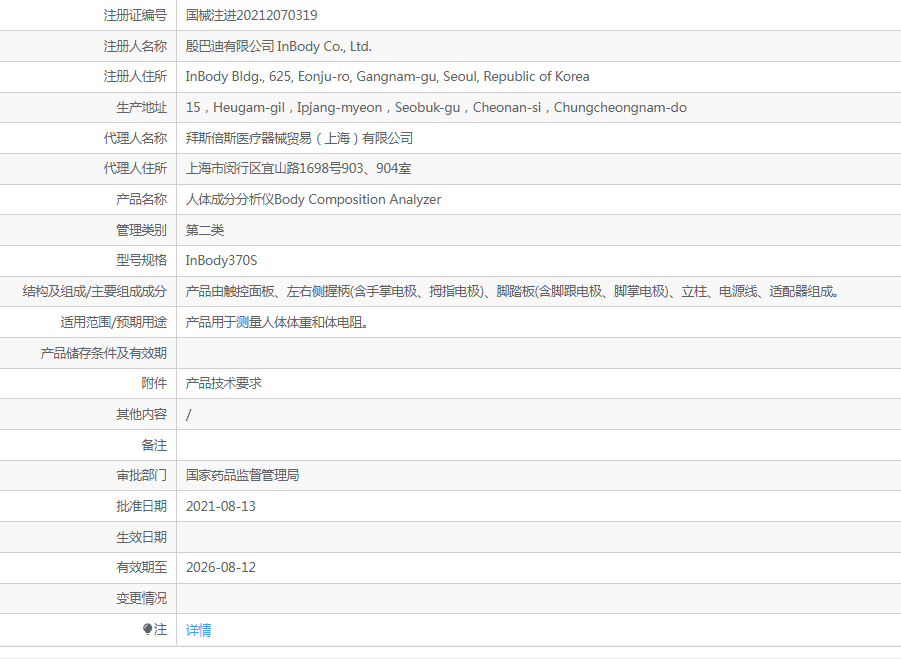
Task: Click the structure description starting 产品由触控面板
Action: click(512, 291)
